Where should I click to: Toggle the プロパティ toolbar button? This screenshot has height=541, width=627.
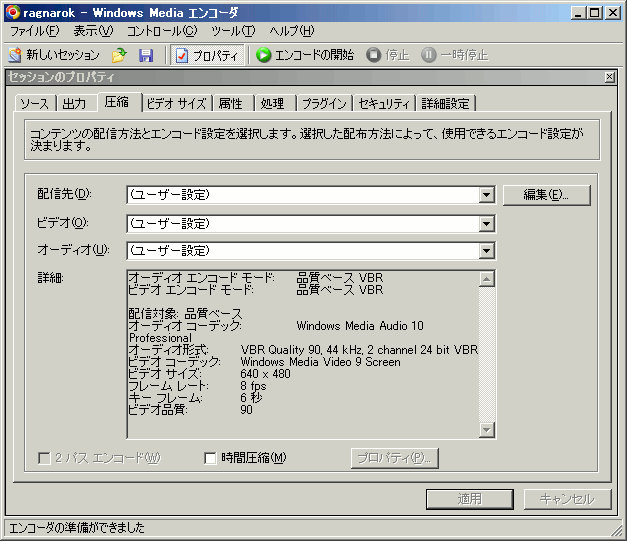[x=207, y=55]
